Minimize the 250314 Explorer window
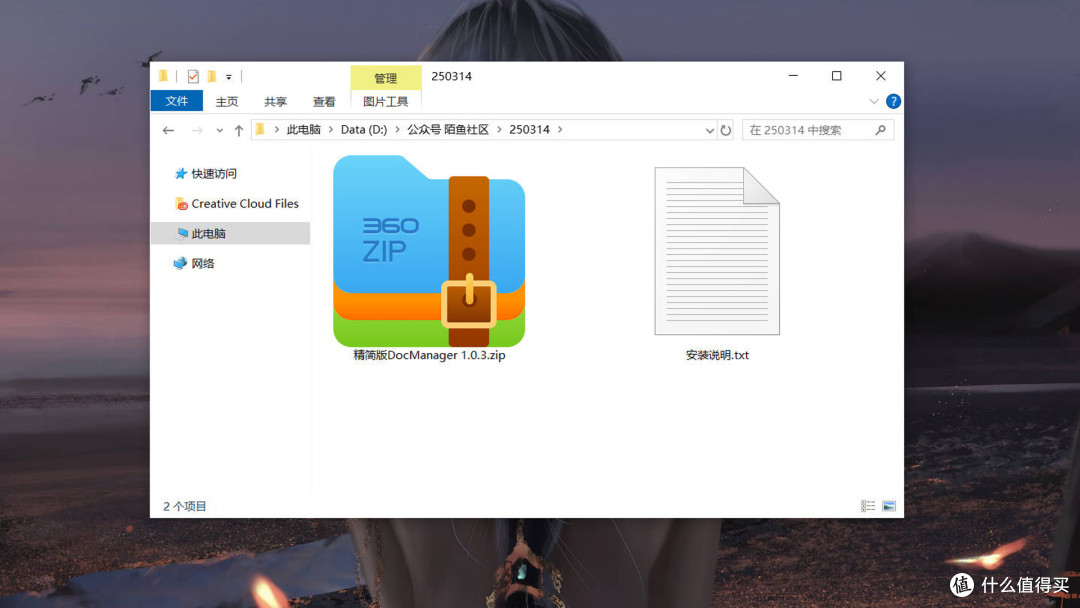 point(793,76)
